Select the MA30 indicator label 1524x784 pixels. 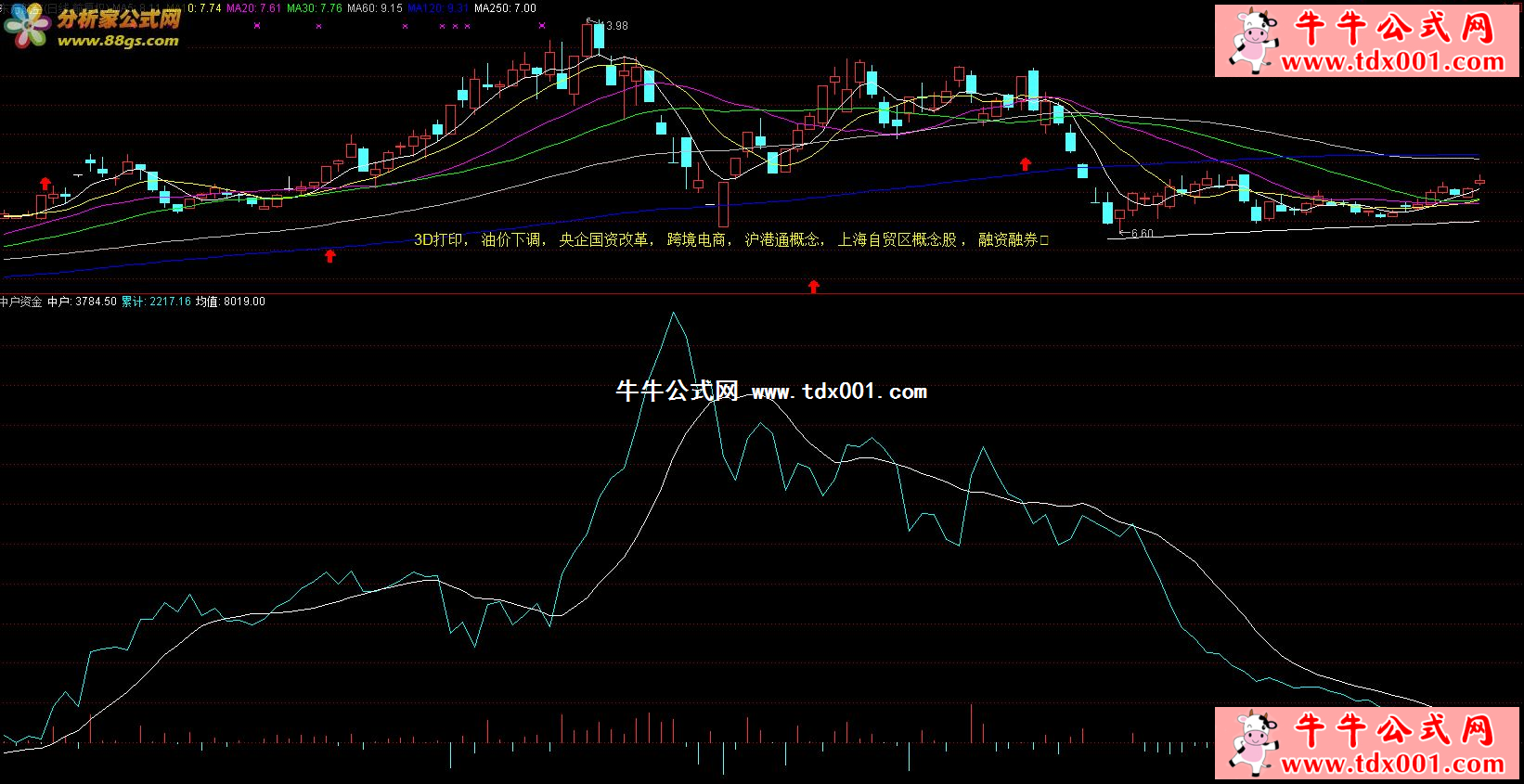[x=314, y=8]
